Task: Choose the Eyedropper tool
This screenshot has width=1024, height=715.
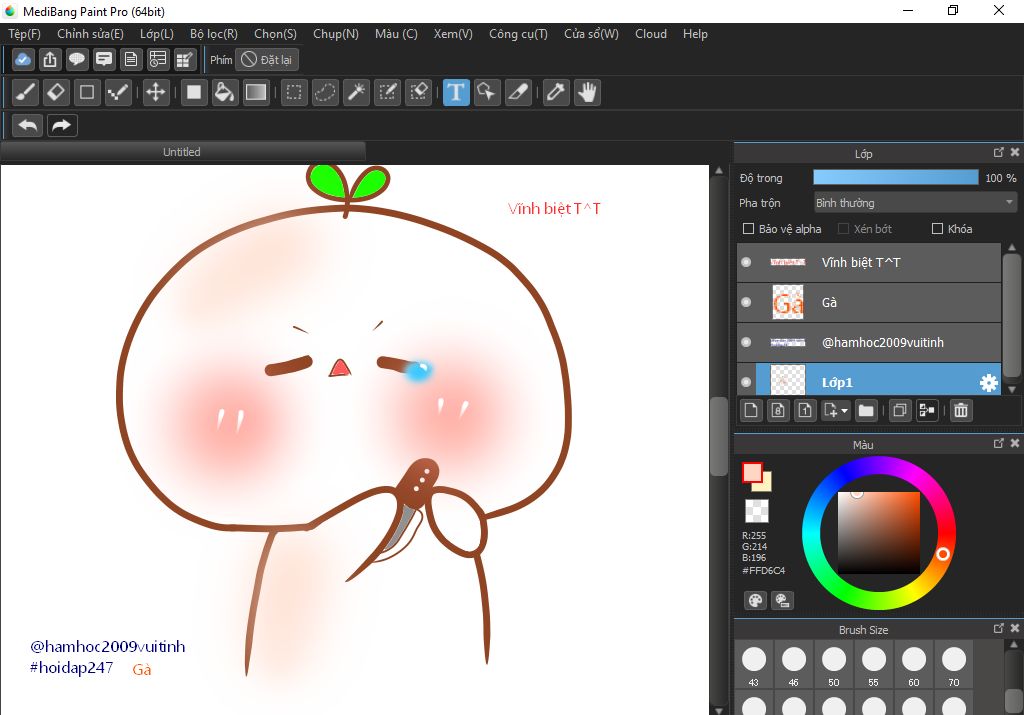Action: 555,93
